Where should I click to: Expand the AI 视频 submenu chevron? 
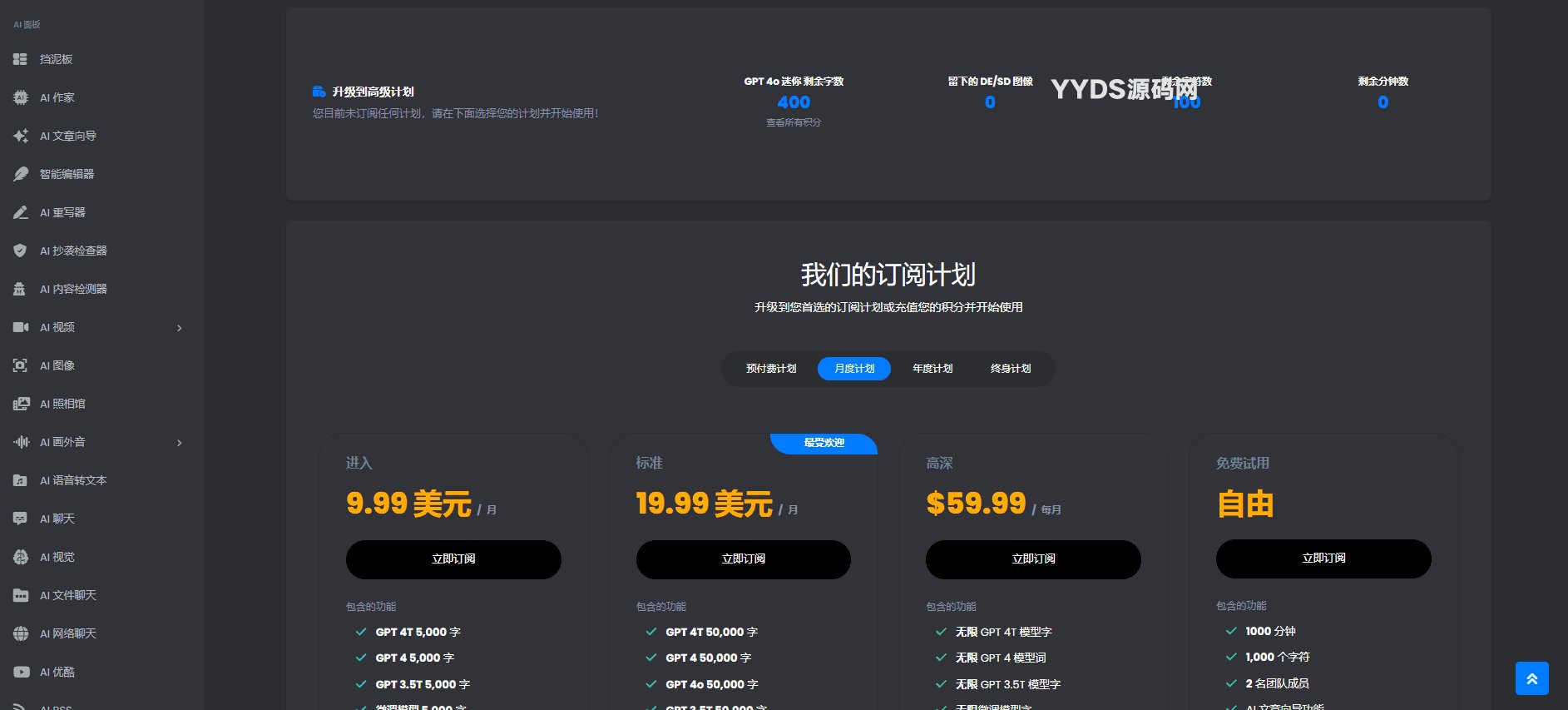(x=179, y=328)
